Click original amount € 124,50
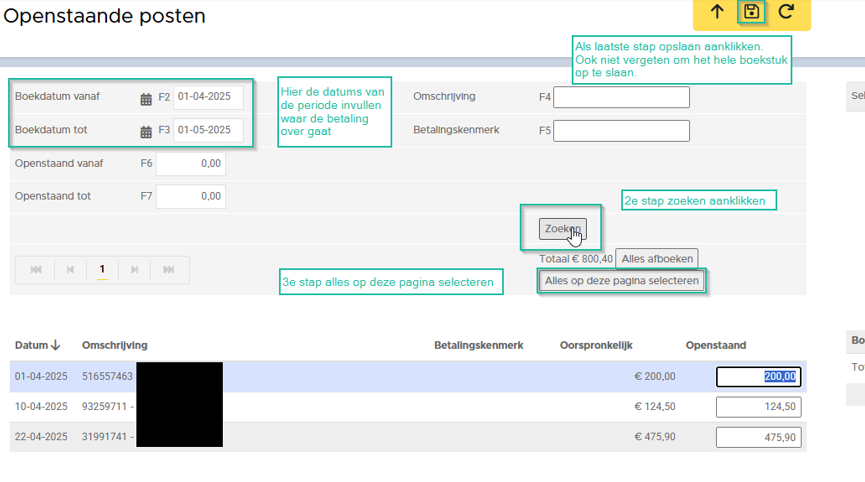 pyautogui.click(x=655, y=406)
